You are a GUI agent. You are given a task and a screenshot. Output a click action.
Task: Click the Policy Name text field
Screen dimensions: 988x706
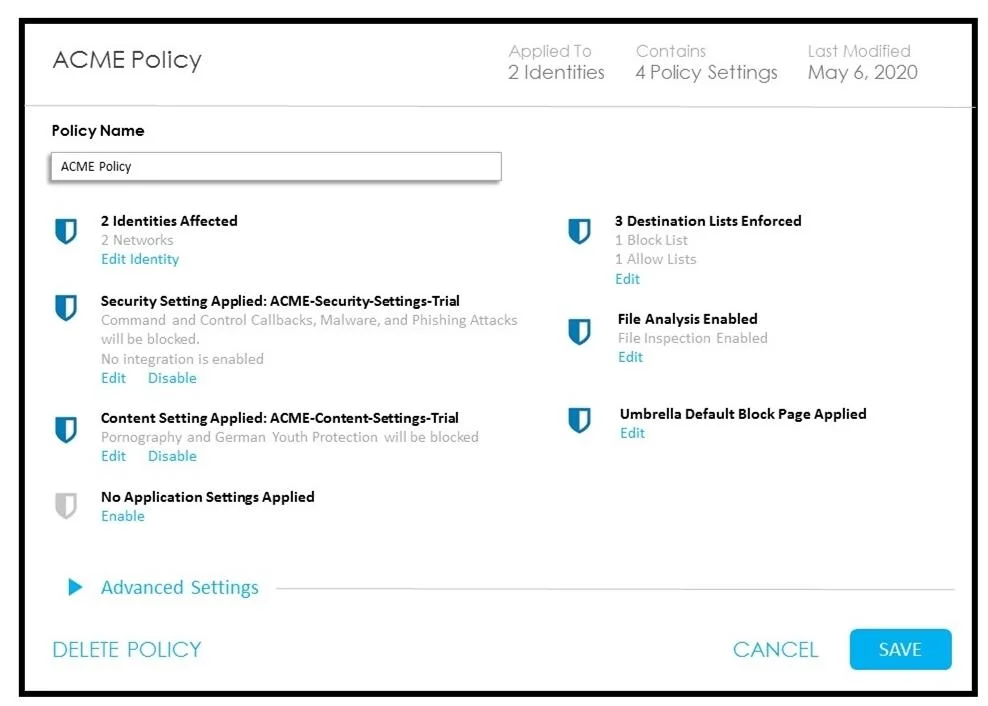pyautogui.click(x=276, y=166)
